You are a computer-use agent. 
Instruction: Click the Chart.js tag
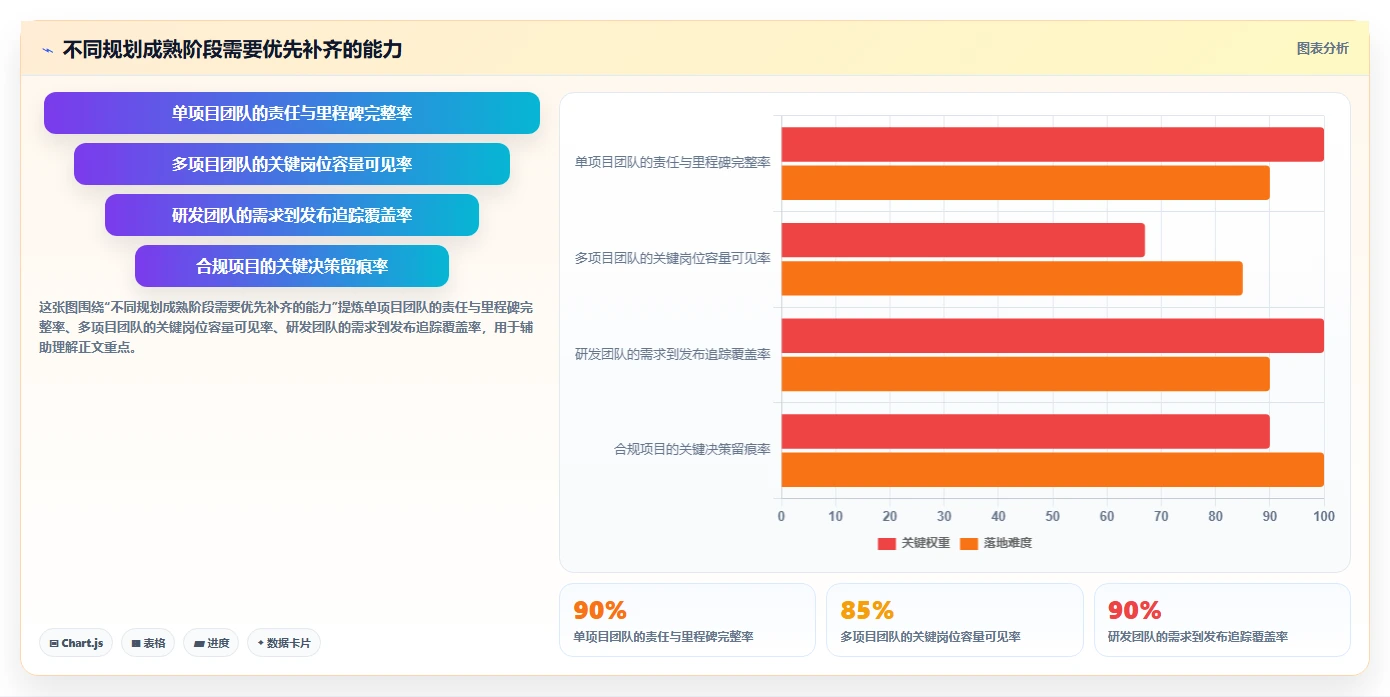[76, 643]
